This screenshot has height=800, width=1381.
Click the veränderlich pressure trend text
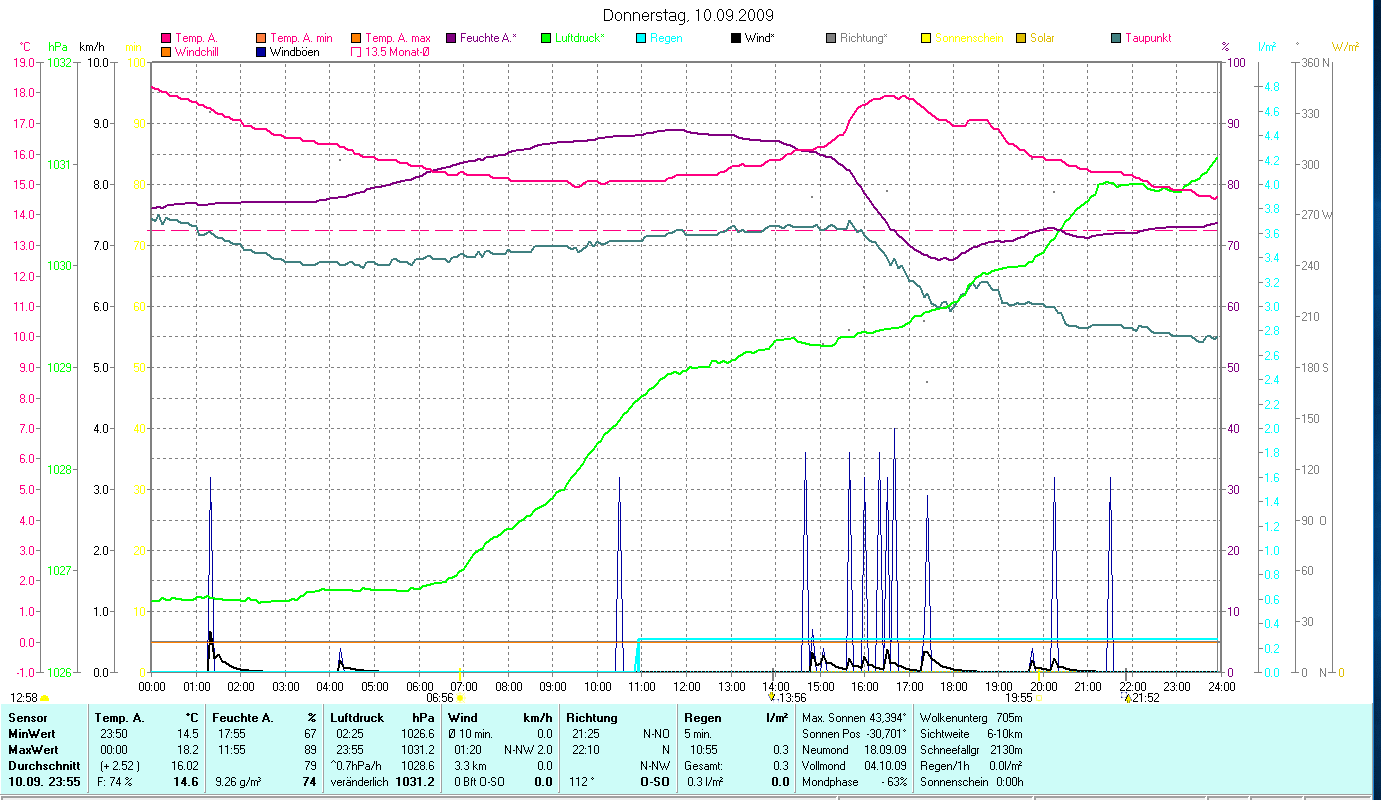(x=359, y=782)
